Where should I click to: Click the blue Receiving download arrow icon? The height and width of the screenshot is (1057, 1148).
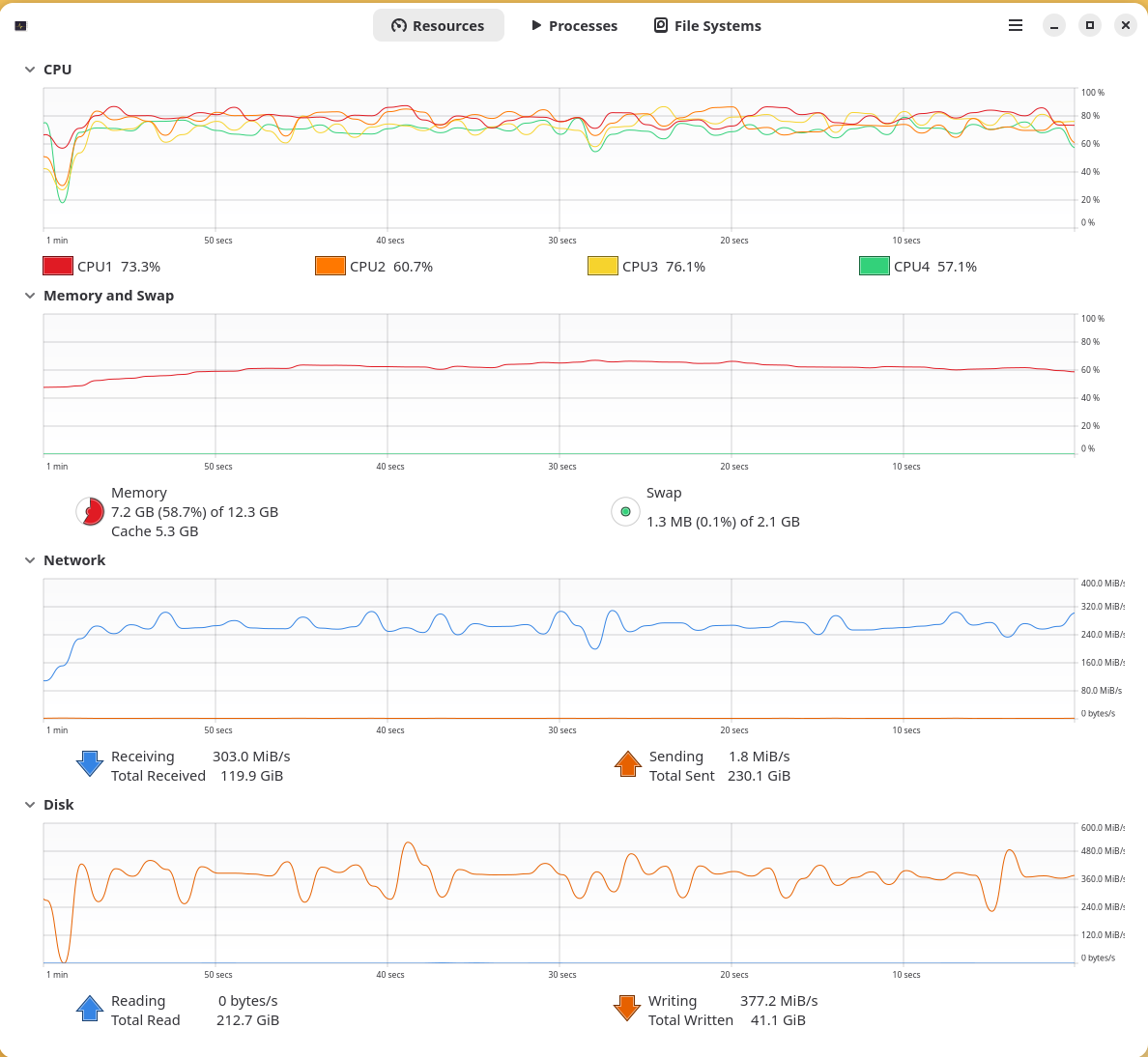pos(89,763)
